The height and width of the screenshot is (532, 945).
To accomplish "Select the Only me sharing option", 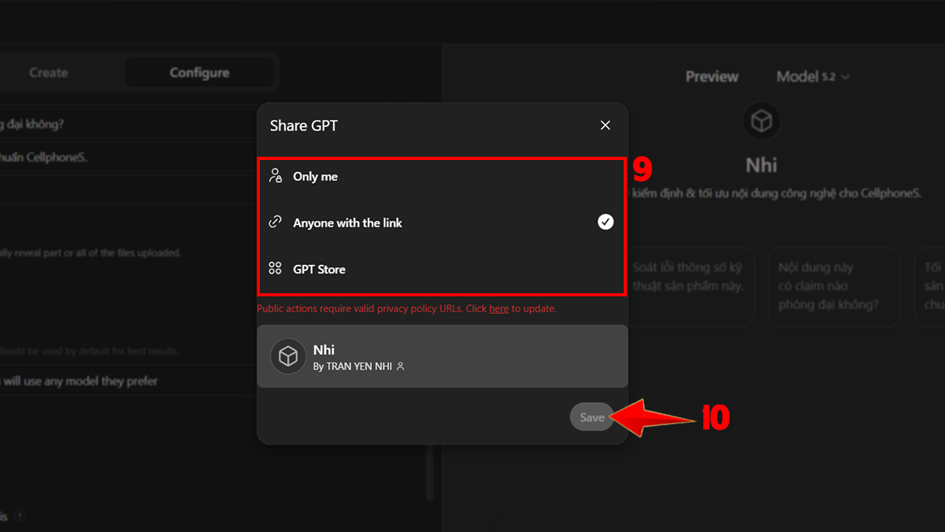I will click(315, 177).
